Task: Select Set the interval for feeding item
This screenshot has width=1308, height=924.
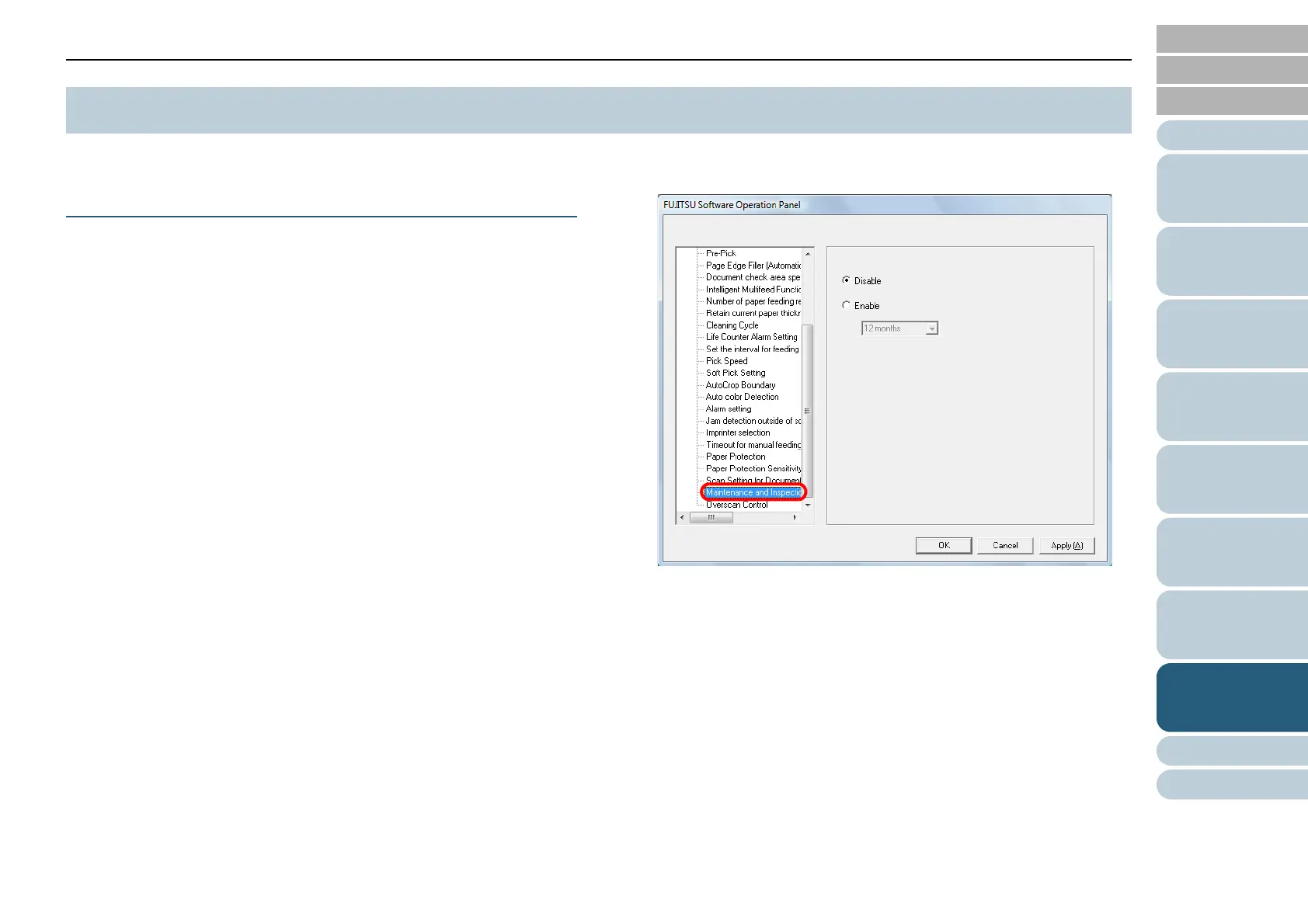Action: (x=753, y=349)
